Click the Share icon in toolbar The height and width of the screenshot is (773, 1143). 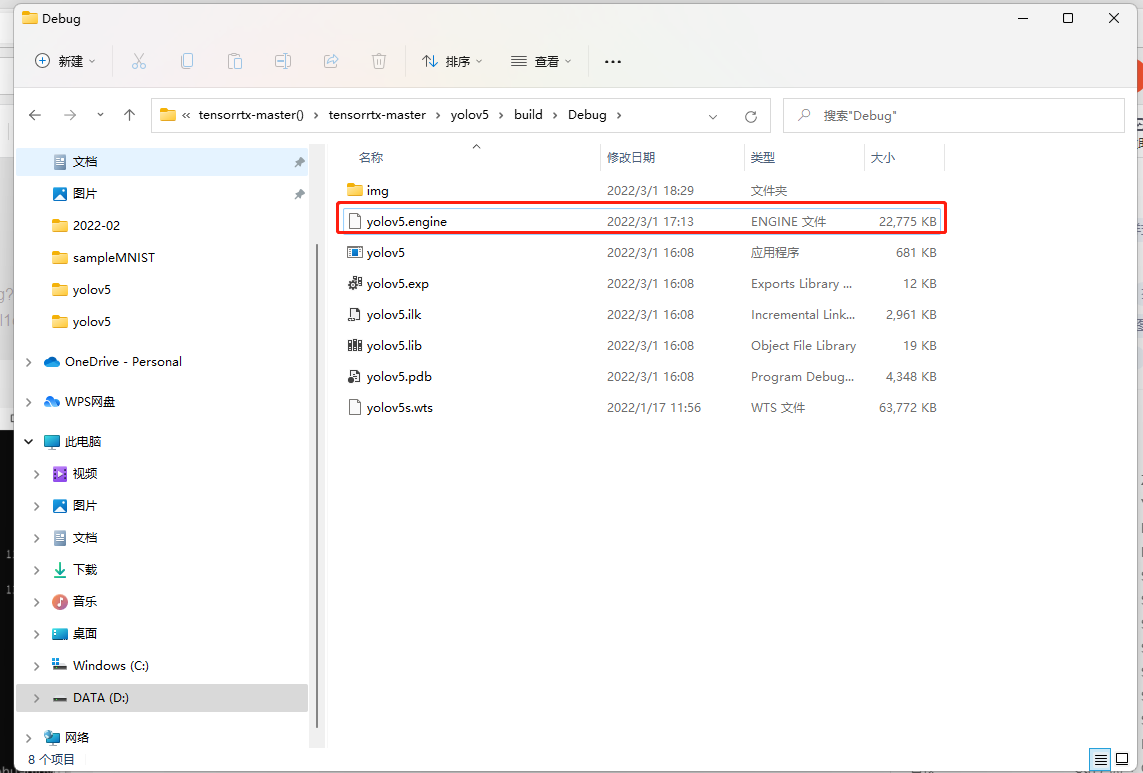(331, 61)
